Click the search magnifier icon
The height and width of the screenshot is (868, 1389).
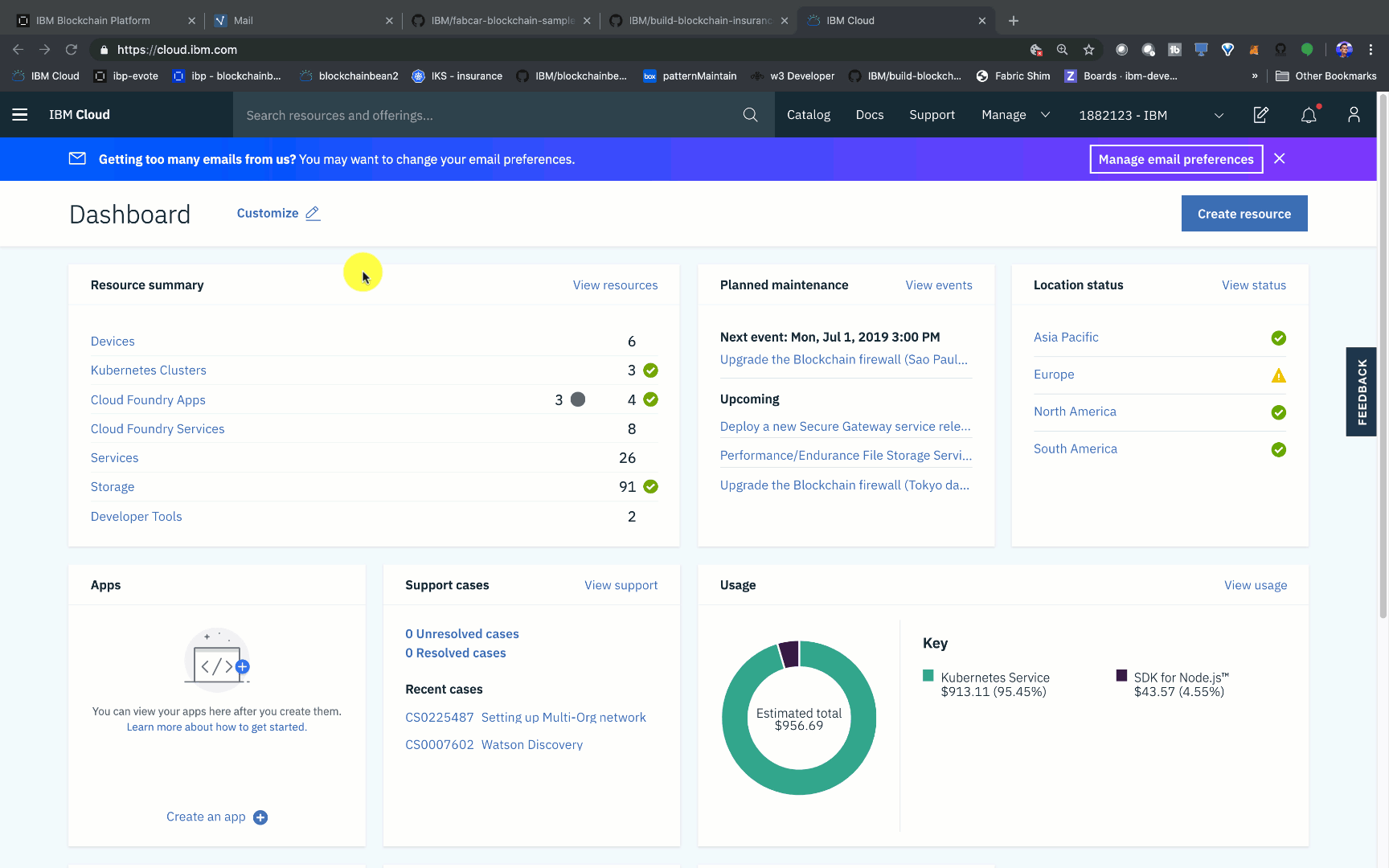coord(750,115)
